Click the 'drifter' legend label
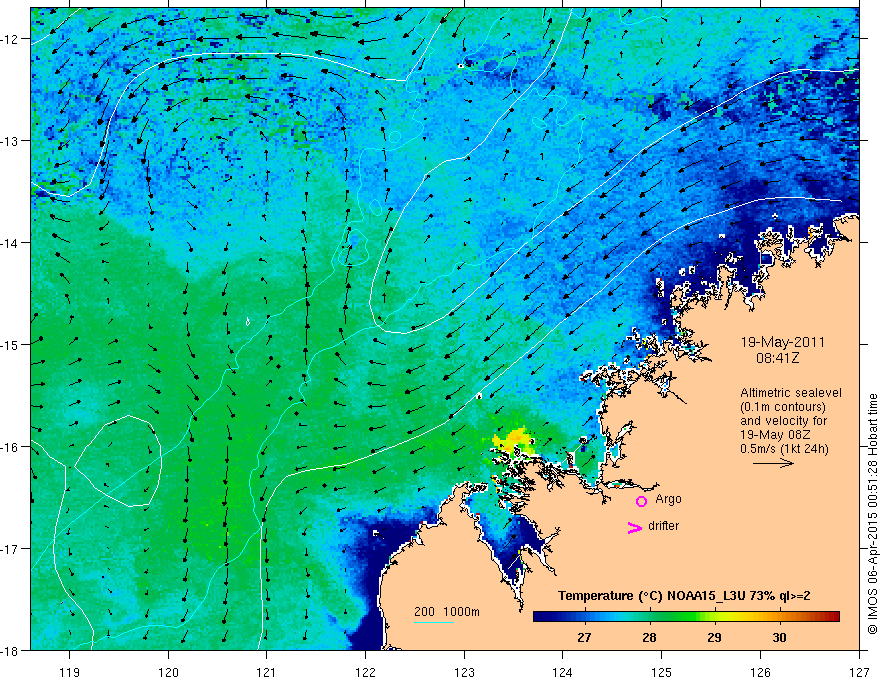880x680 pixels. tap(663, 526)
